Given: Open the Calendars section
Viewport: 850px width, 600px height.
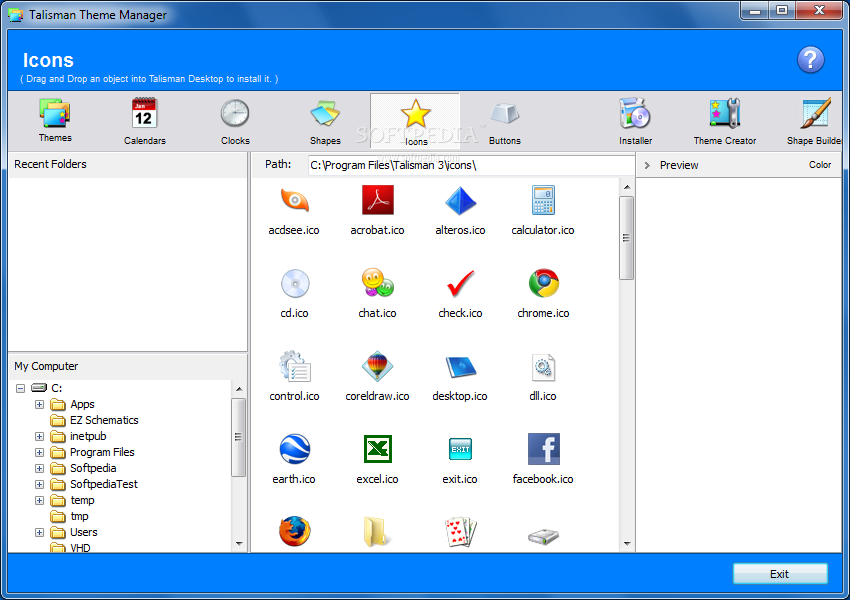Looking at the screenshot, I should [x=145, y=122].
